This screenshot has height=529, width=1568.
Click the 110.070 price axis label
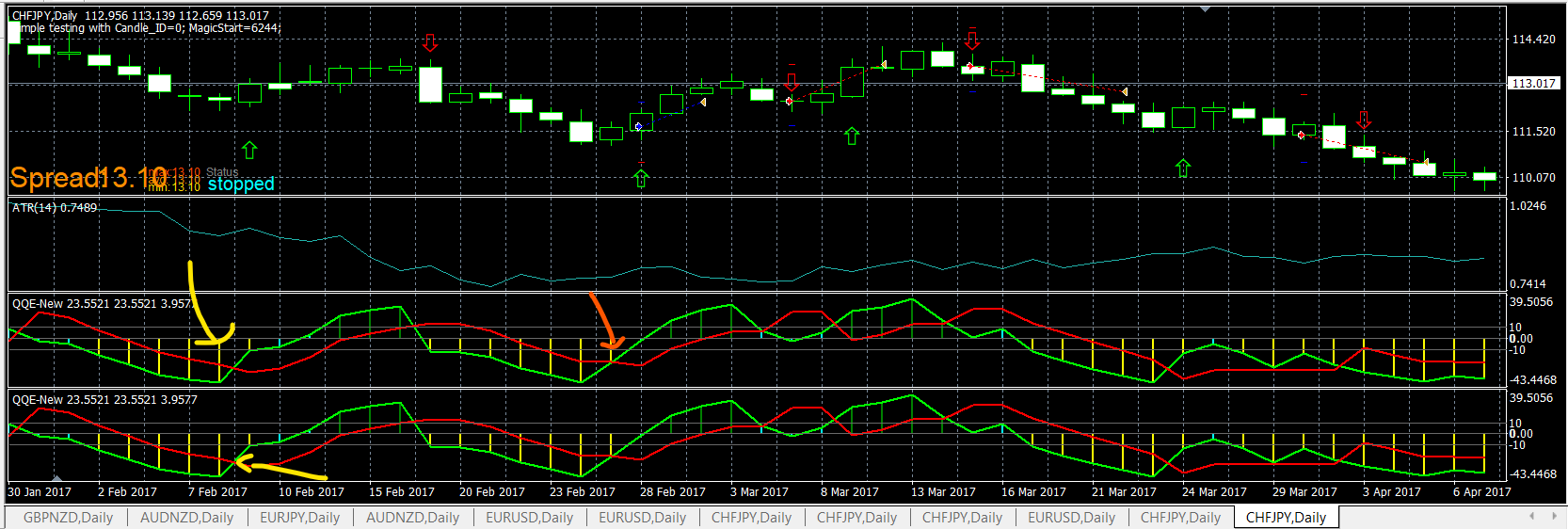(1533, 177)
